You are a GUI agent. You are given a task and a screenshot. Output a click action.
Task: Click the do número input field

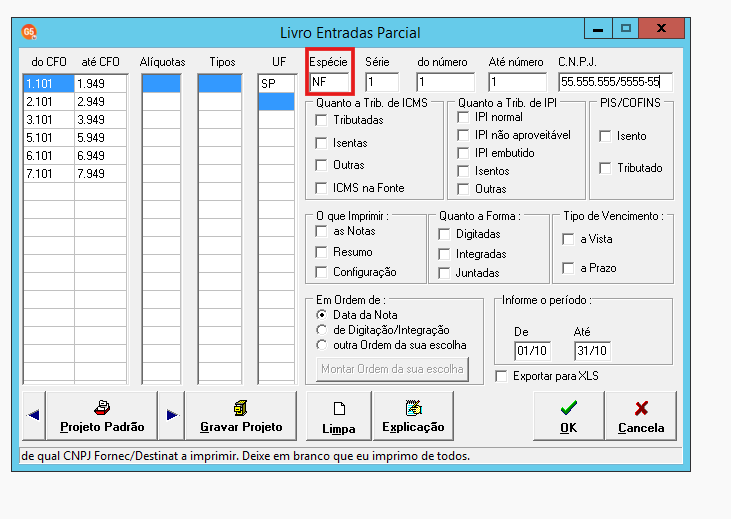[x=446, y=83]
